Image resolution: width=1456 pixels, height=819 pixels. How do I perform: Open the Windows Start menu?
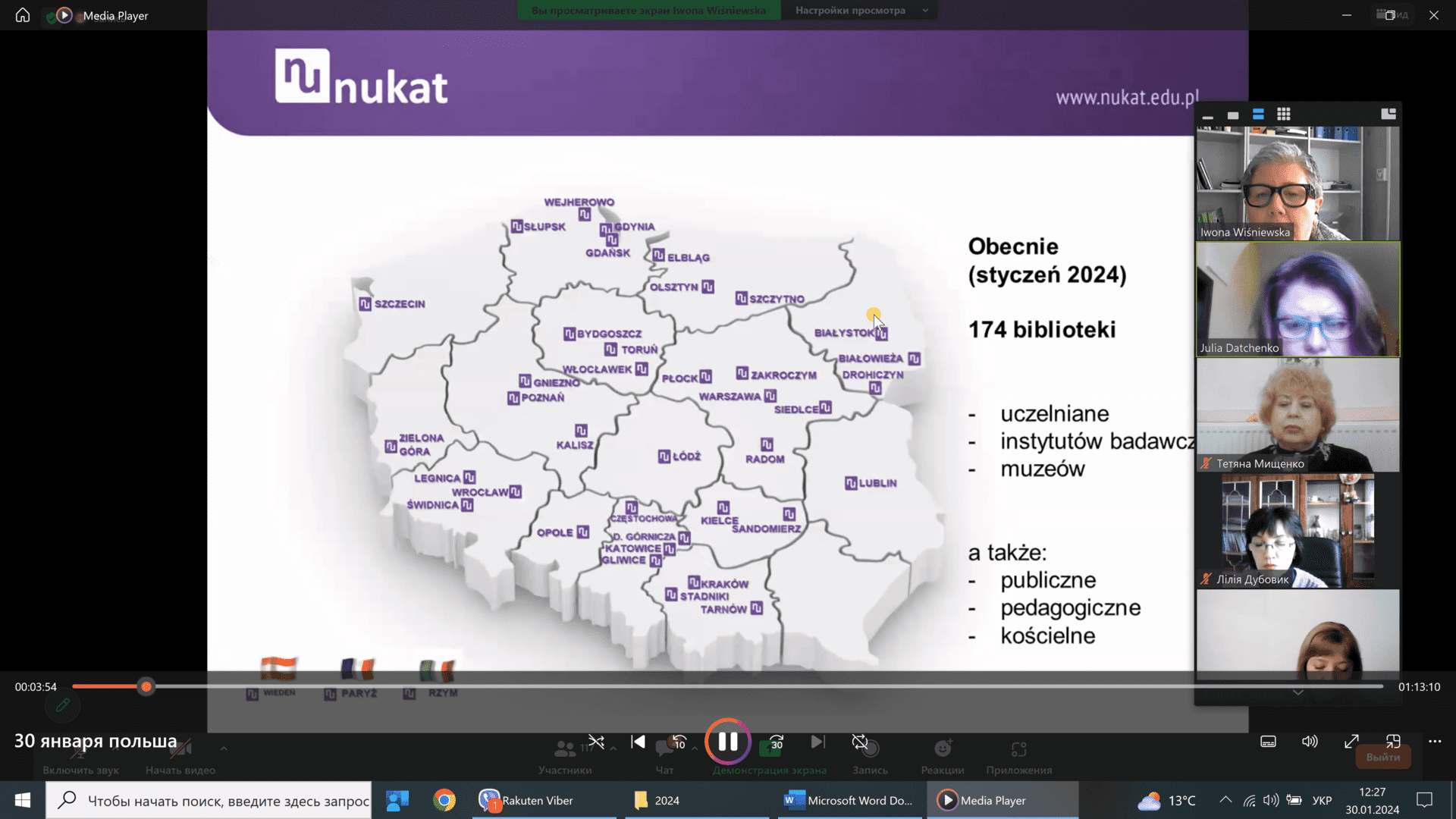[23, 800]
